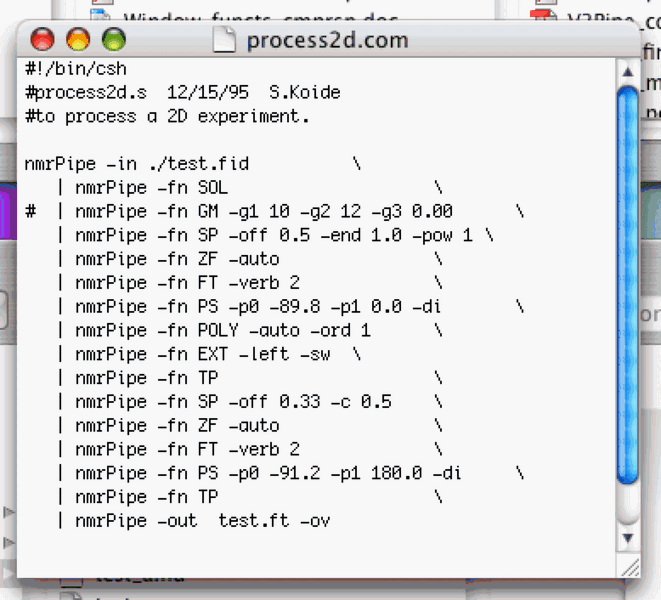Click the 'nmrPipe -out test.ft -ov' line
This screenshot has height=600, width=661.
pyautogui.click(x=193, y=521)
